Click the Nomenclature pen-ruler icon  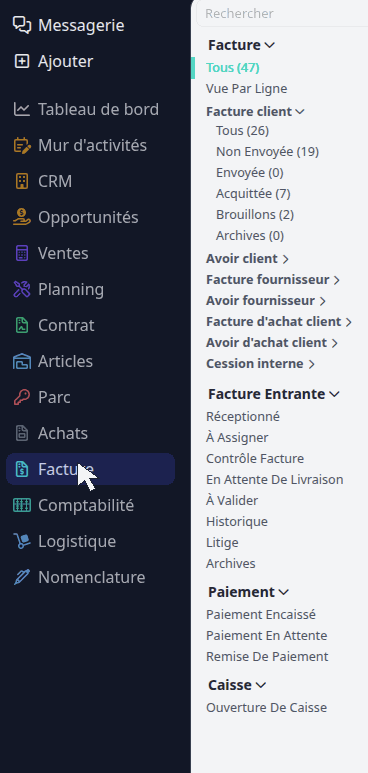coord(22,577)
